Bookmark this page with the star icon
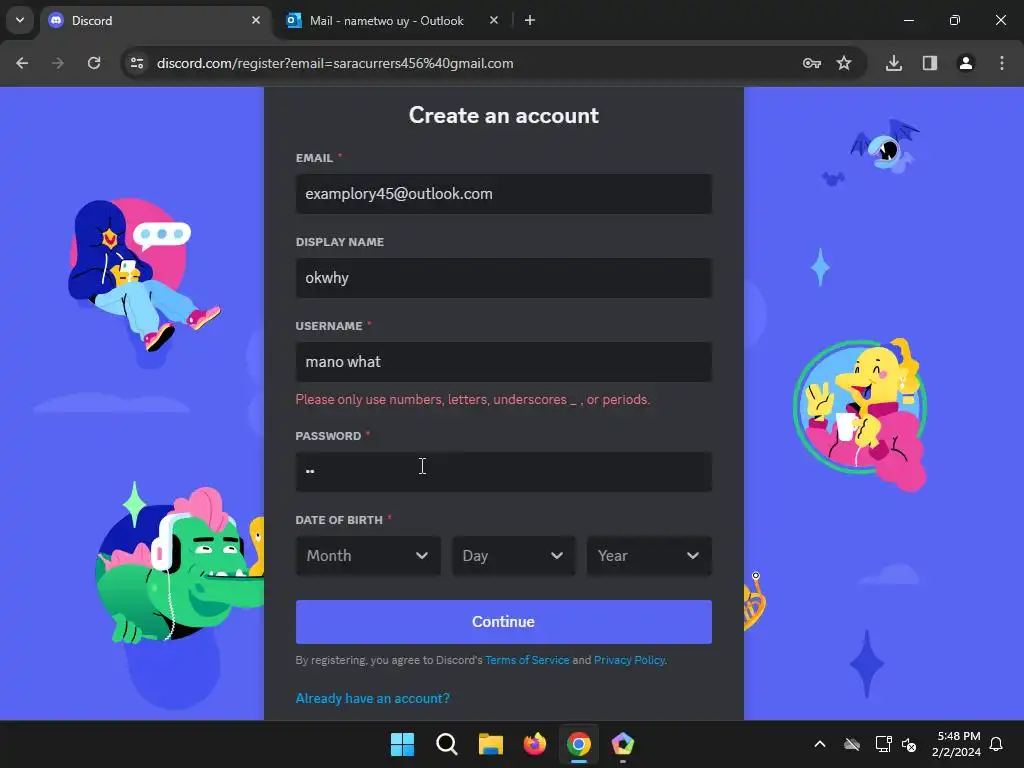1024x768 pixels. point(844,63)
